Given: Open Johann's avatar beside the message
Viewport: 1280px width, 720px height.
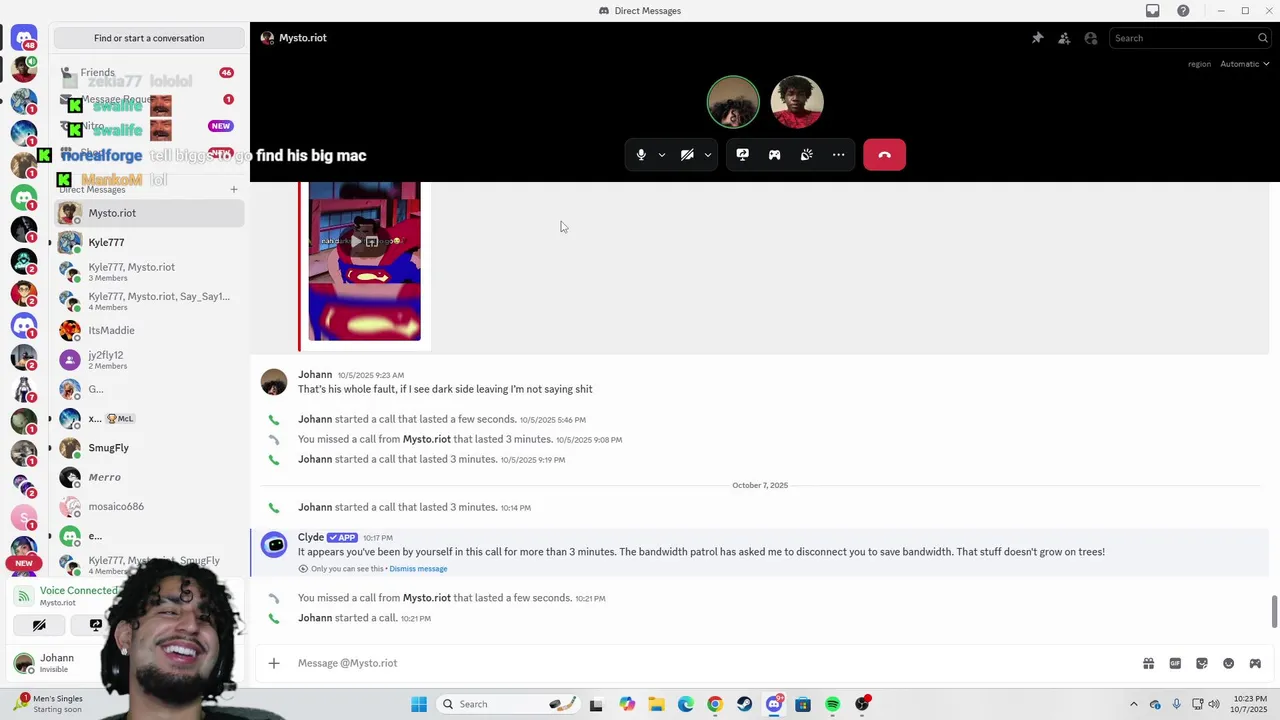Looking at the screenshot, I should tap(274, 382).
